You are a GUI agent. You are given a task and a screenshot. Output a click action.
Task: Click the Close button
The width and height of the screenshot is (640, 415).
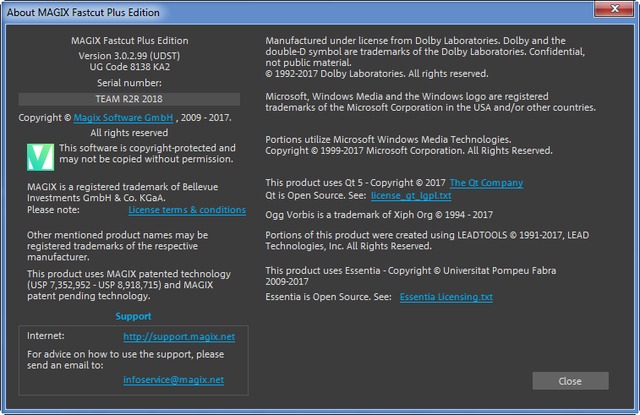coord(570,381)
